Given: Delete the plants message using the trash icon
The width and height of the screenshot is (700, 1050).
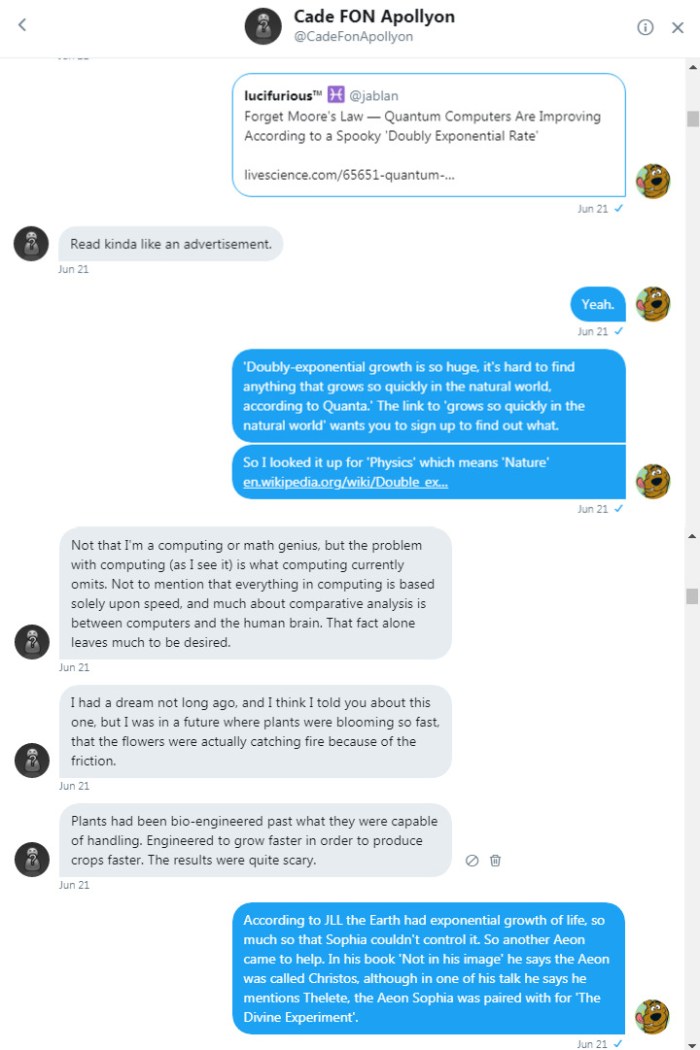Looking at the screenshot, I should [x=495, y=860].
